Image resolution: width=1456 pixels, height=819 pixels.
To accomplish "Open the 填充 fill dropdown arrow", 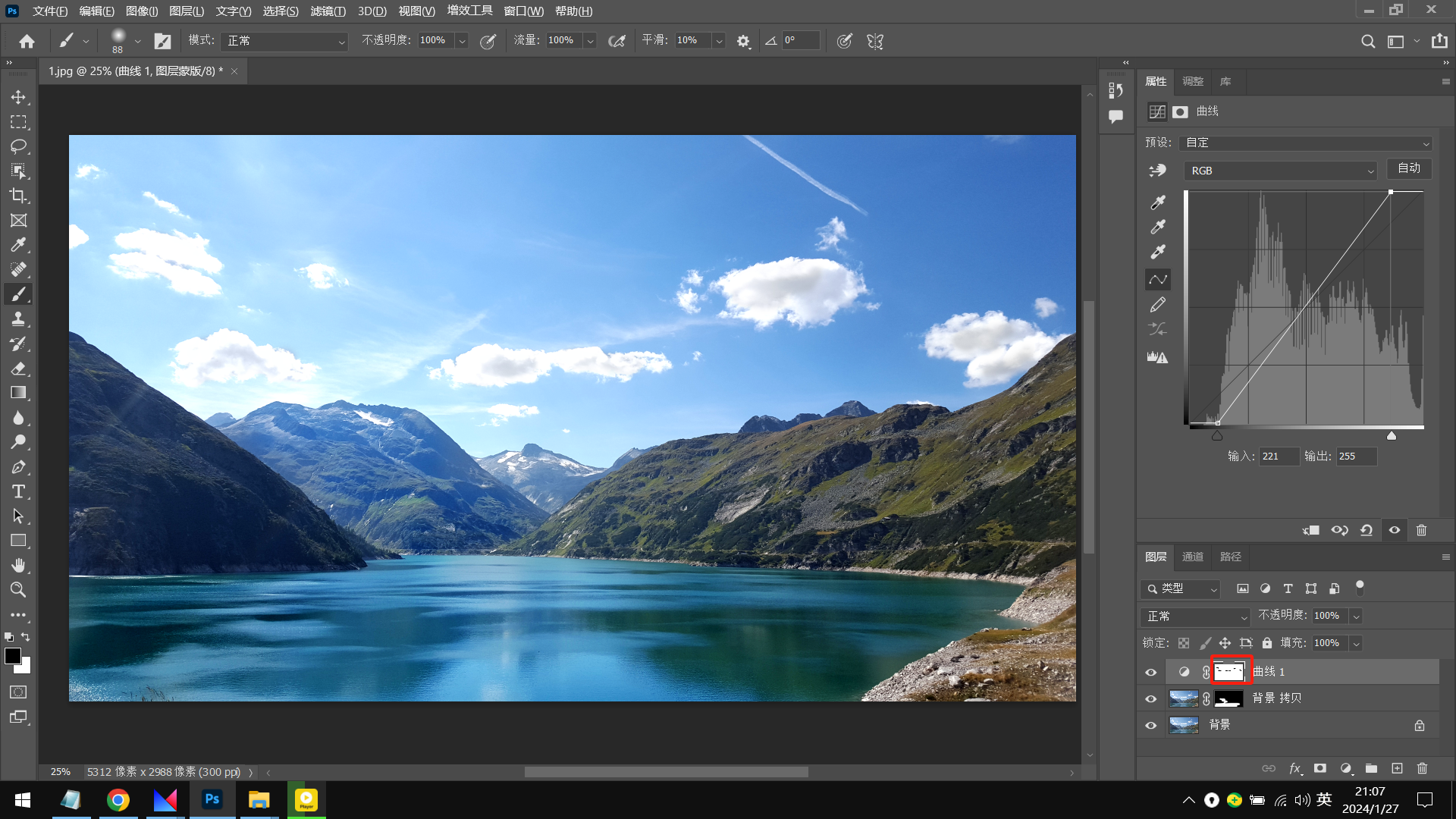I will tap(1356, 643).
